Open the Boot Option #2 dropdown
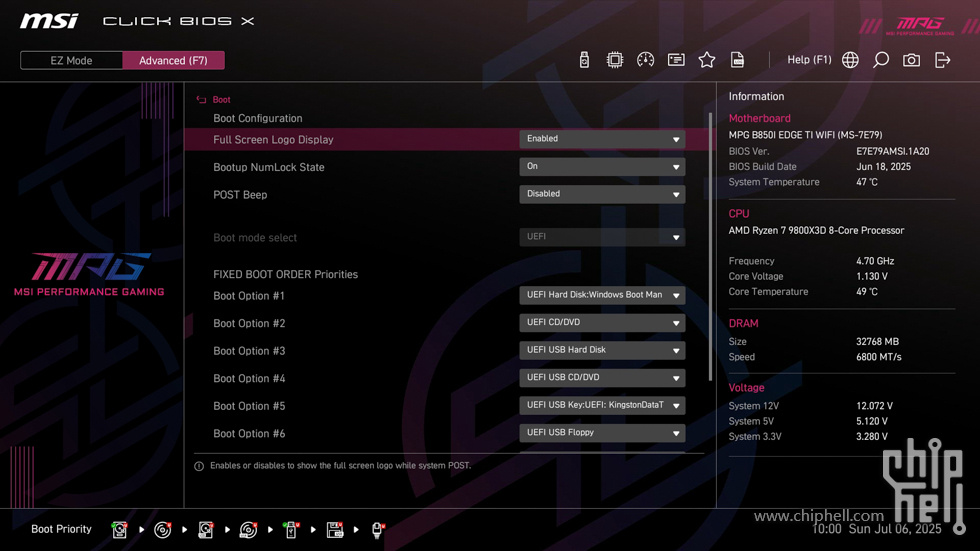The width and height of the screenshot is (980, 551). [x=602, y=322]
